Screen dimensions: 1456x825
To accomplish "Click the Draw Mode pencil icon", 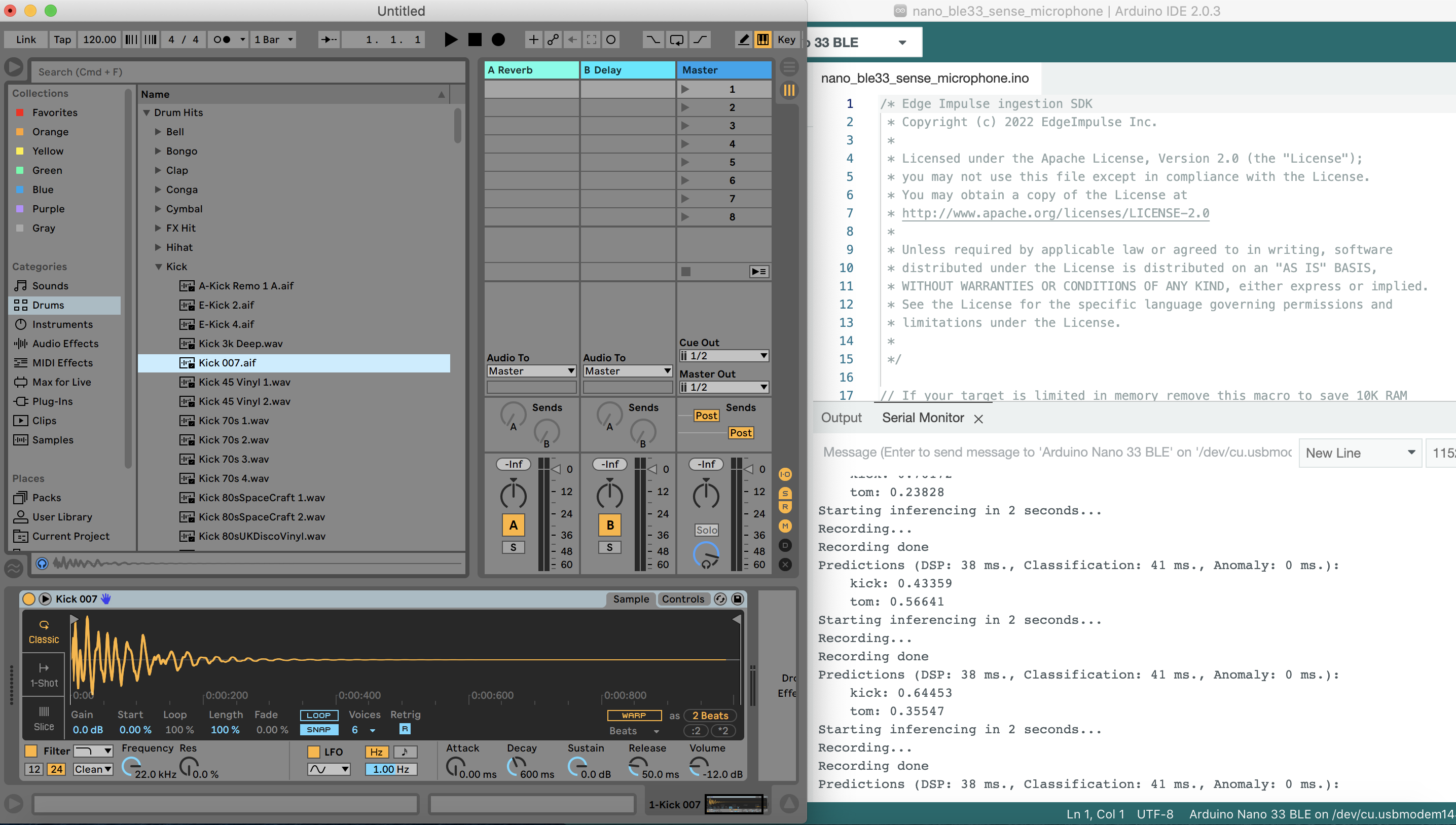I will pyautogui.click(x=744, y=40).
